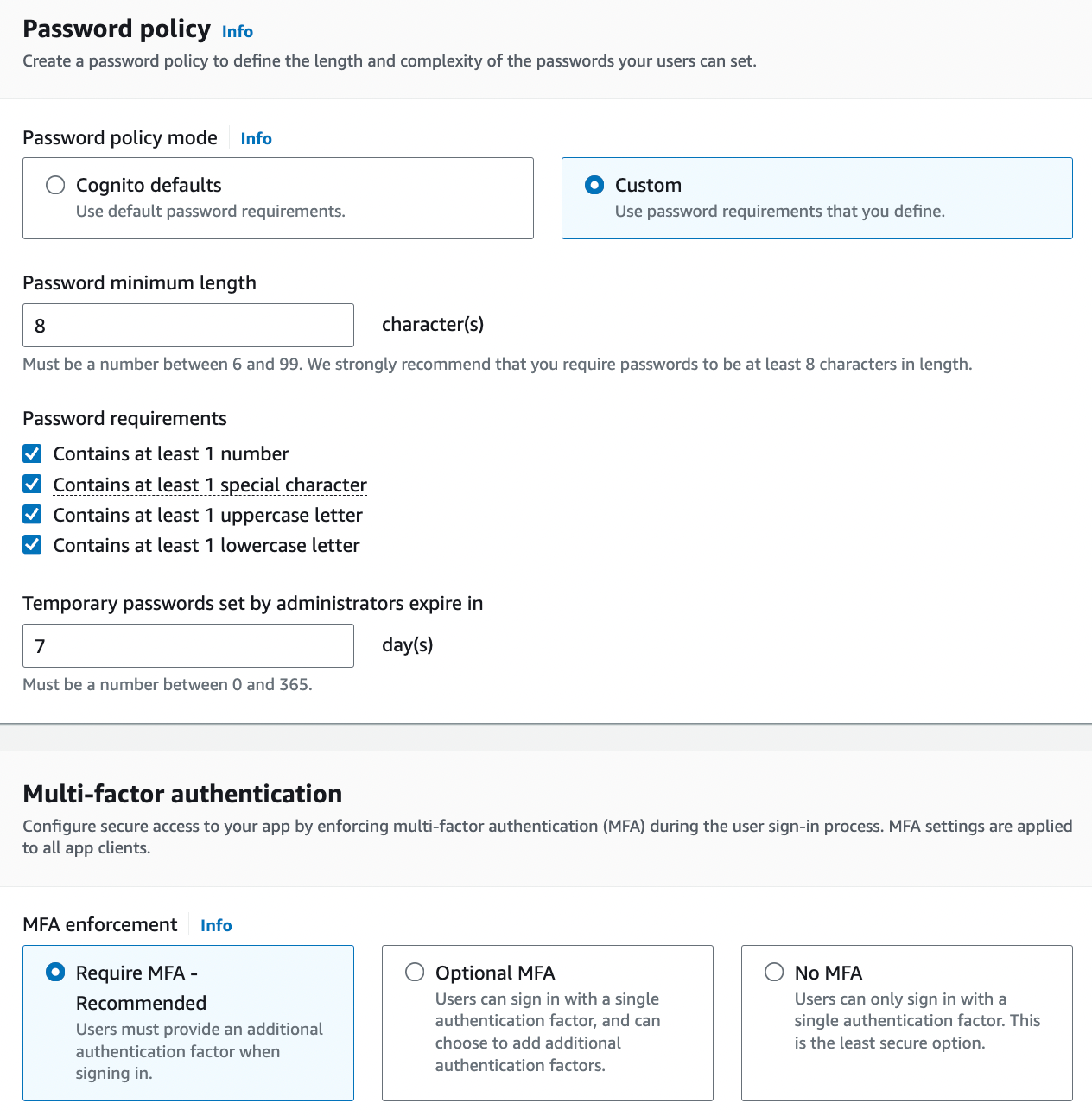Click the 'Contains at least 1 uppercase letter' label
The height and width of the screenshot is (1116, 1092).
[x=208, y=516]
